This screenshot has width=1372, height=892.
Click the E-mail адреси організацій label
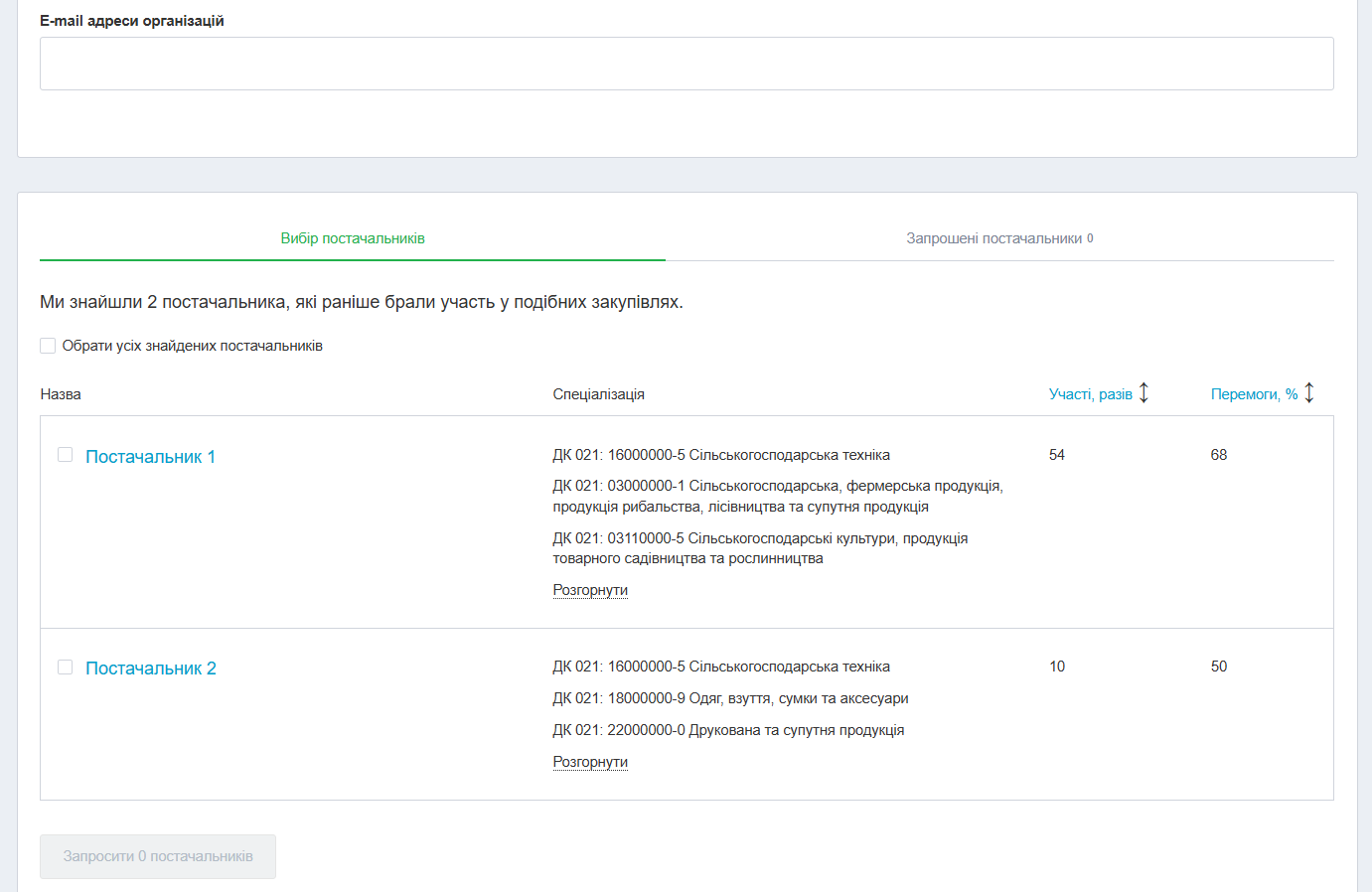[132, 21]
